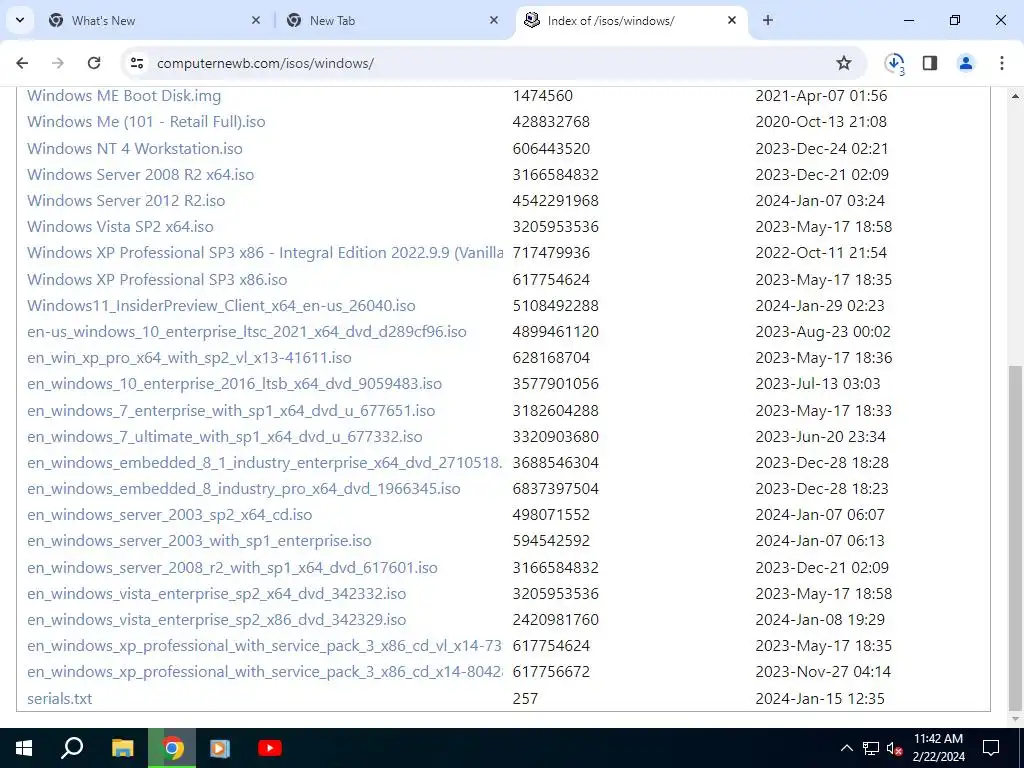Download Windows Me (101 - Retail Full).iso
Viewport: 1024px width, 768px height.
pyautogui.click(x=146, y=122)
